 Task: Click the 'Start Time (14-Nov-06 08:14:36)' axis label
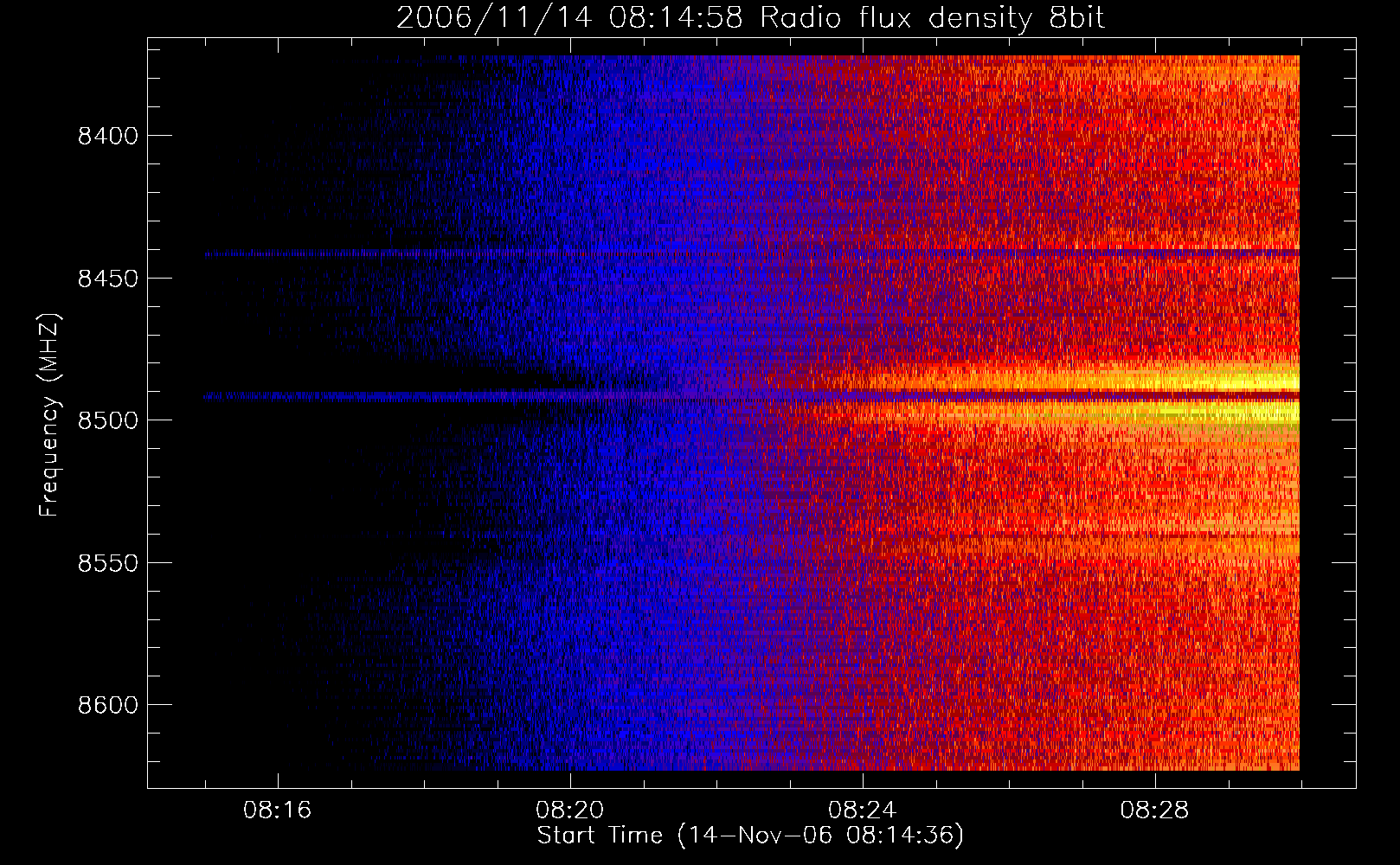tap(750, 836)
